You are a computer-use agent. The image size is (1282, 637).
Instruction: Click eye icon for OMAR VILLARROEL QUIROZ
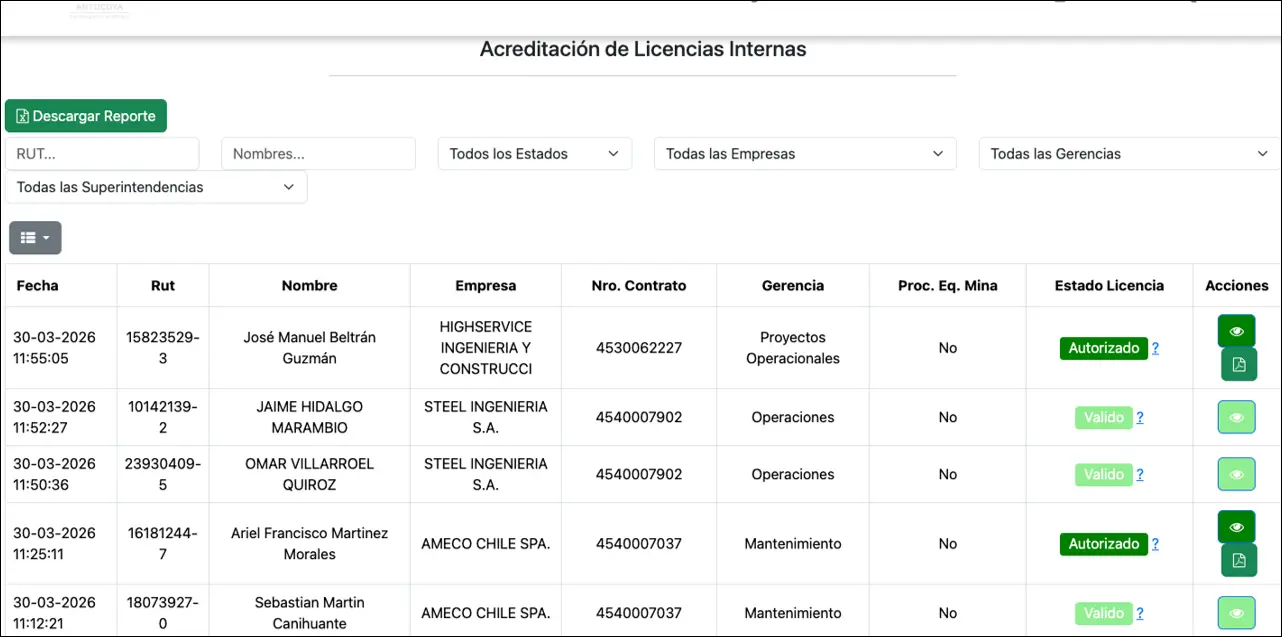pyautogui.click(x=1236, y=474)
